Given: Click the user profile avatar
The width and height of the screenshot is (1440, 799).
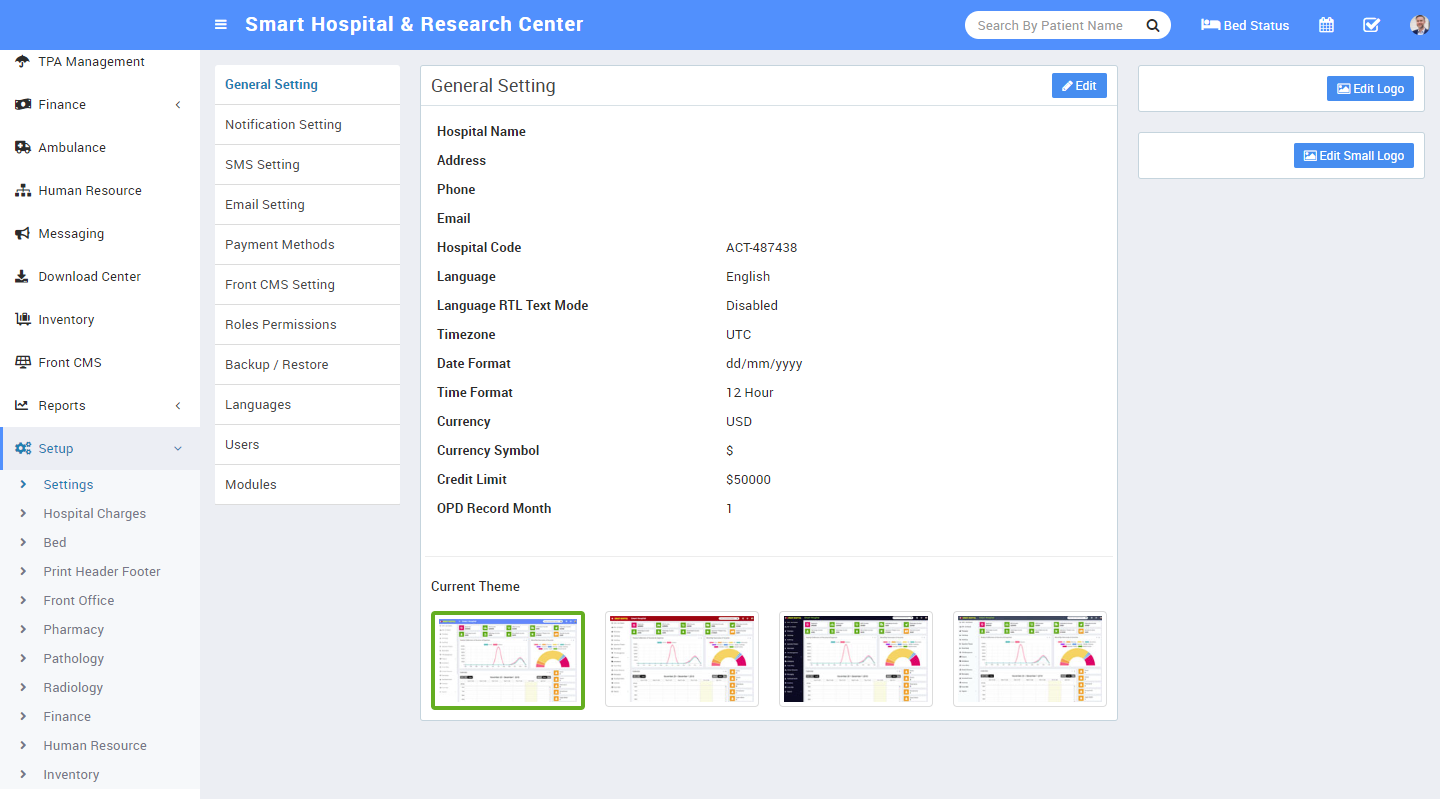Looking at the screenshot, I should tap(1419, 25).
